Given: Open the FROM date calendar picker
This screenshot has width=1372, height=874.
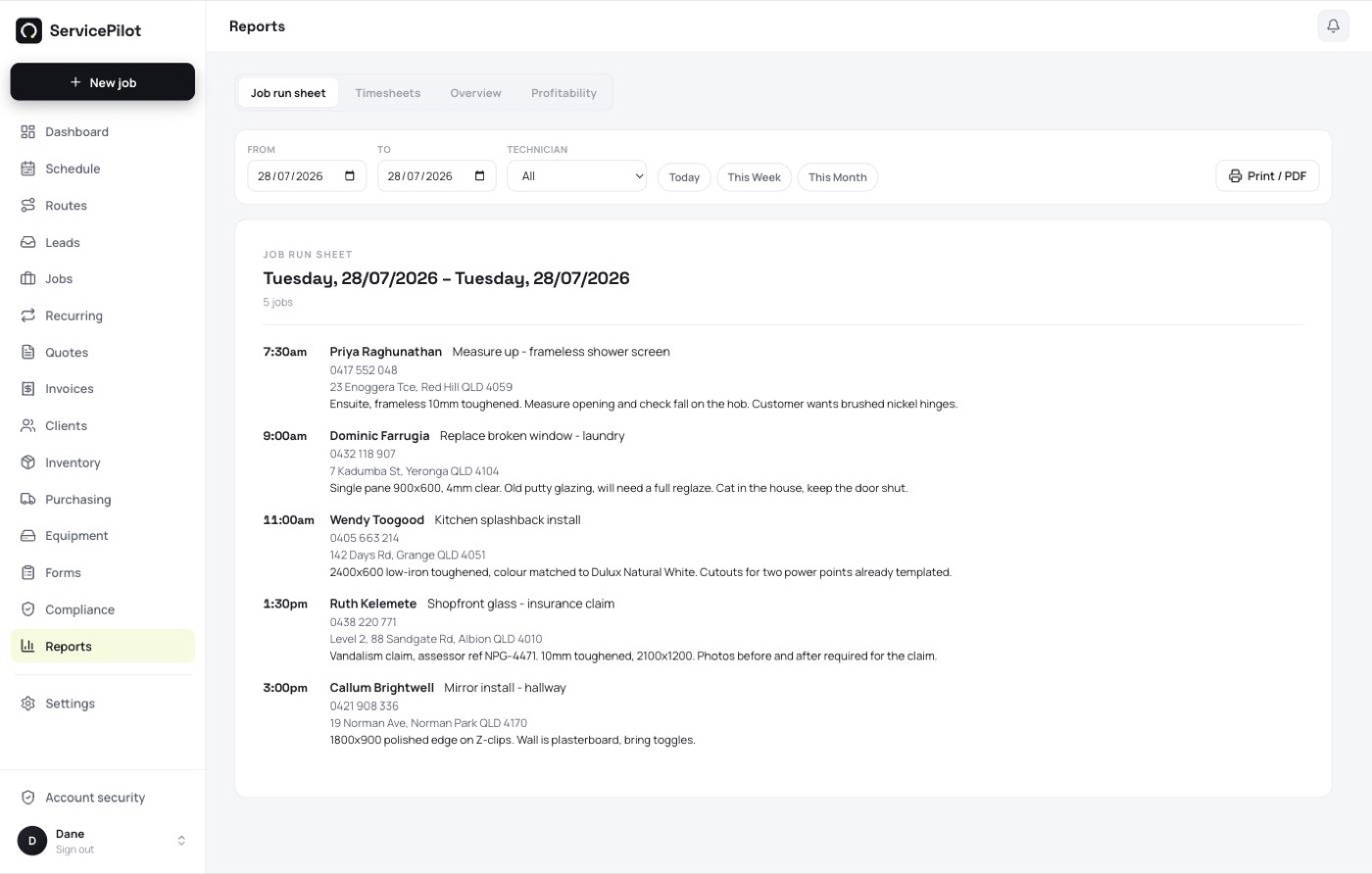Looking at the screenshot, I should [350, 176].
